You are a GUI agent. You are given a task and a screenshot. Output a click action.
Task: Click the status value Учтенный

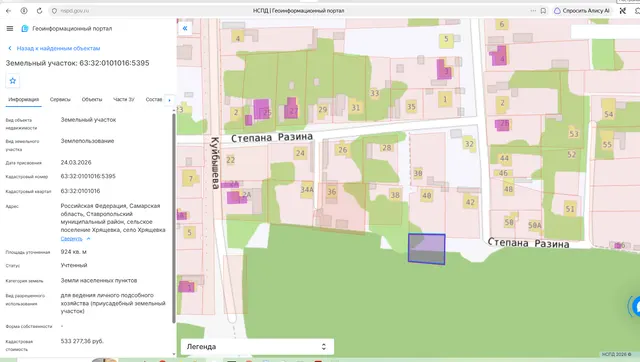click(x=74, y=265)
